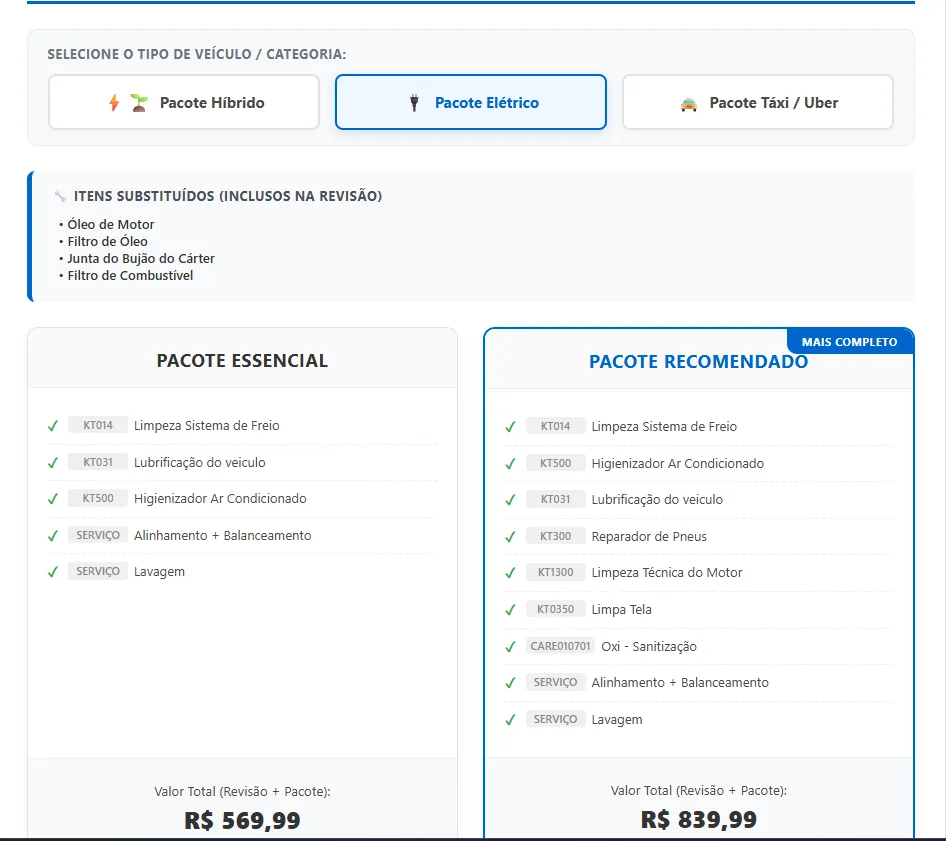Screen dimensions: 946x841
Task: Click the R$ 839,99 total price
Action: click(x=699, y=819)
